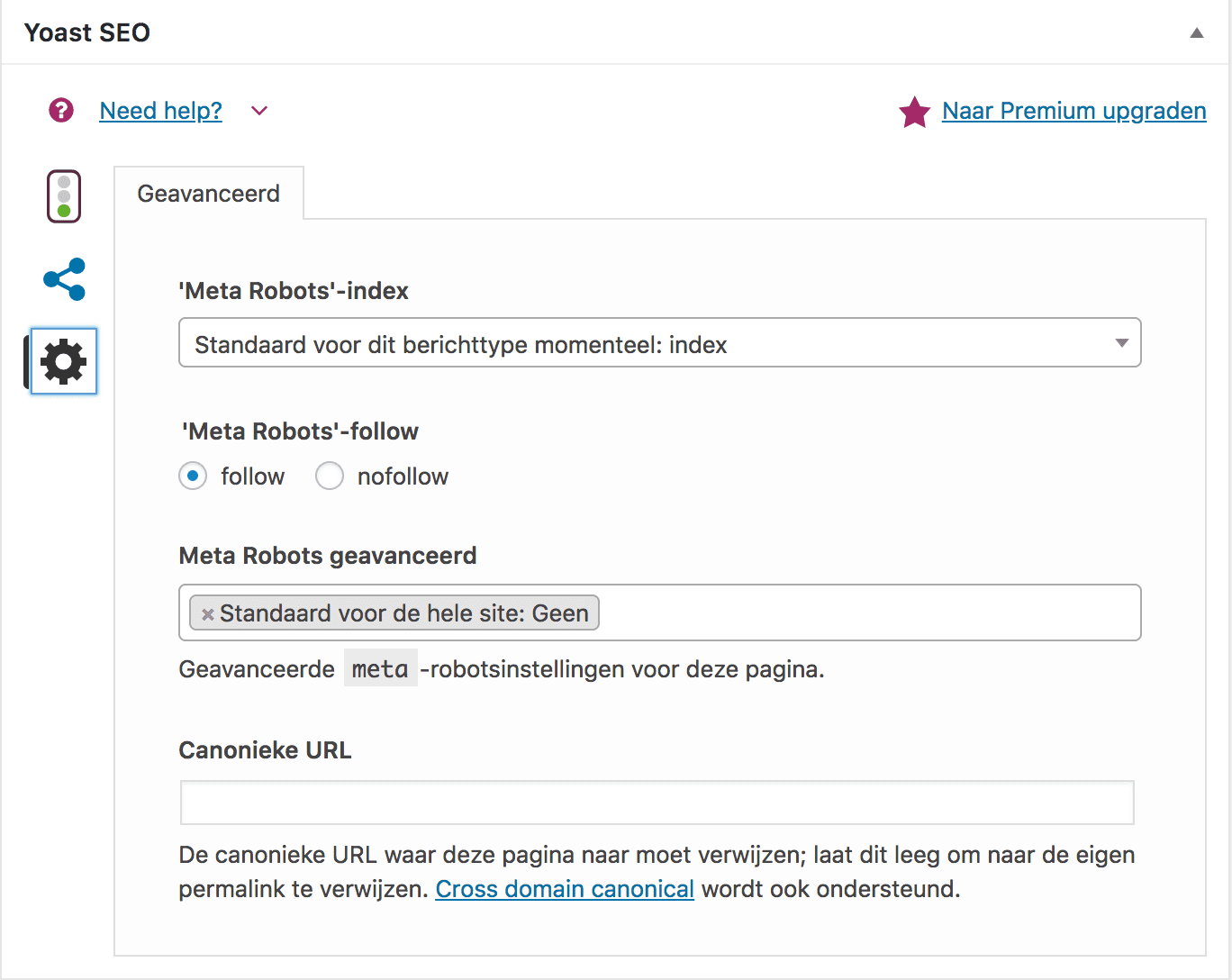The height and width of the screenshot is (980, 1232).
Task: Click into the Canonieke URL field
Action: pos(657,803)
